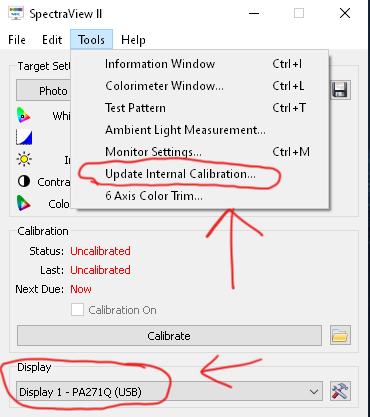Open calibration folder icon beside Calibrate
Viewport: 370px width, 417px height.
[340, 335]
